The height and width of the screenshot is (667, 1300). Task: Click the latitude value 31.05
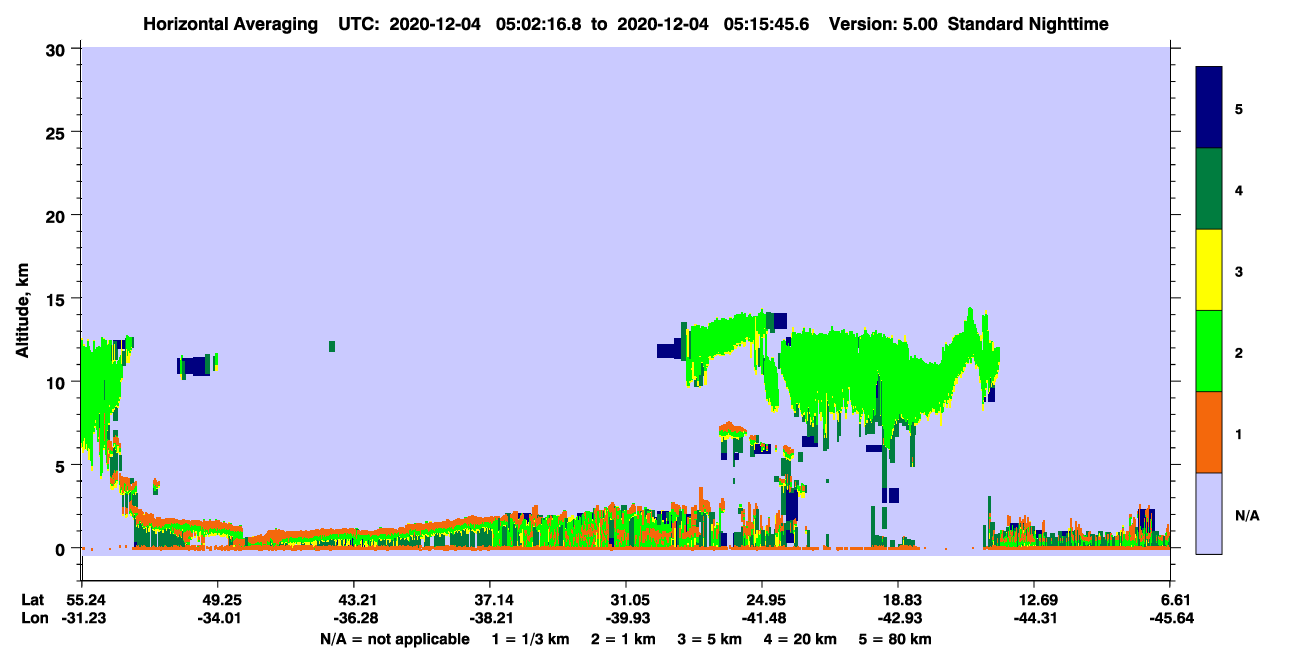click(630, 600)
